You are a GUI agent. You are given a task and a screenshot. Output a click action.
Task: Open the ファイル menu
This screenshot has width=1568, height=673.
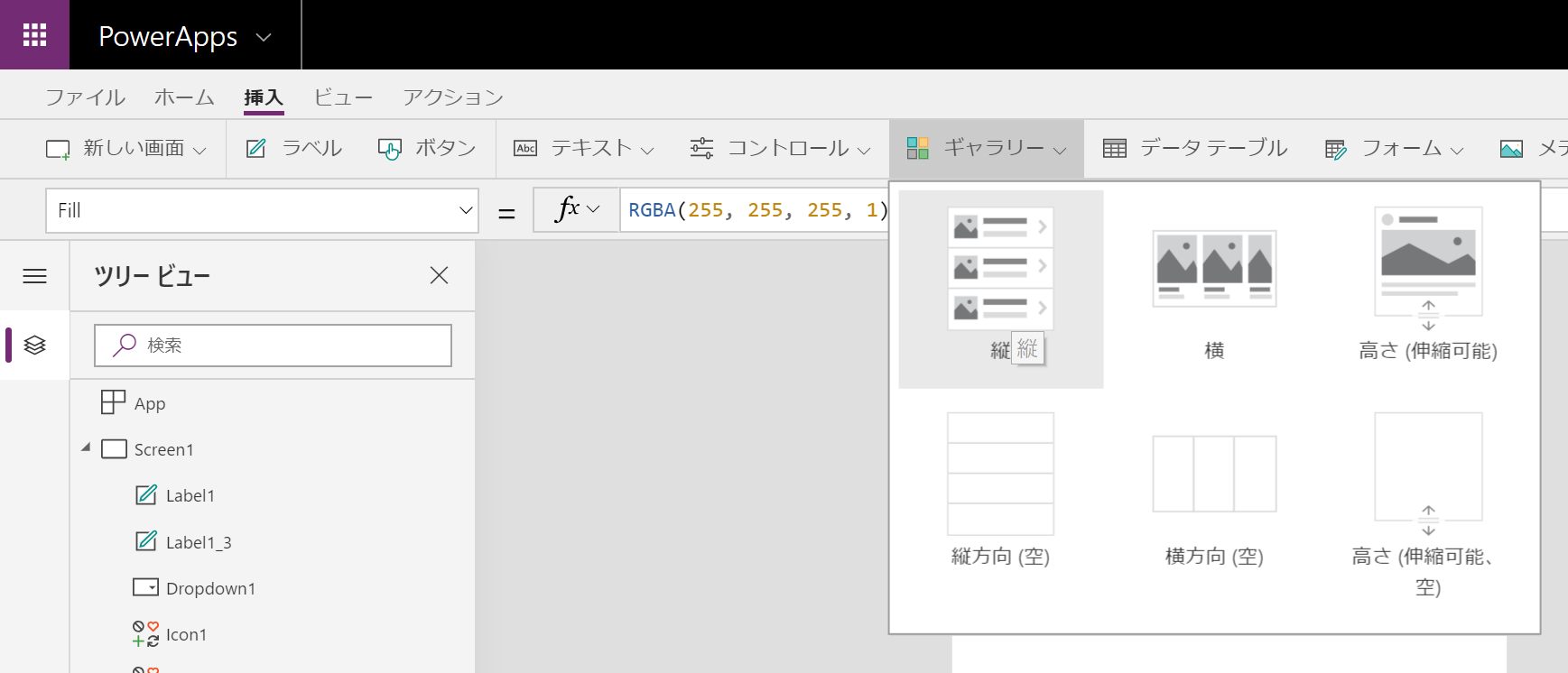click(86, 97)
